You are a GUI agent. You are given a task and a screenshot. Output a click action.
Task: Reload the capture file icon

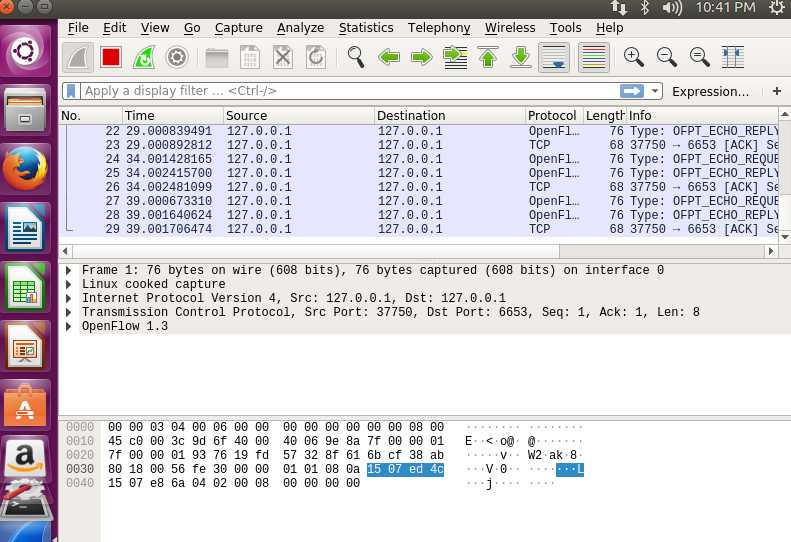(316, 57)
